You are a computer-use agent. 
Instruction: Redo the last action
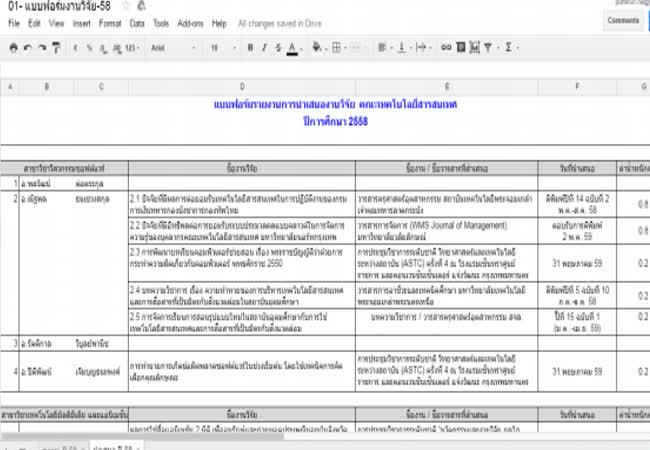(42, 48)
